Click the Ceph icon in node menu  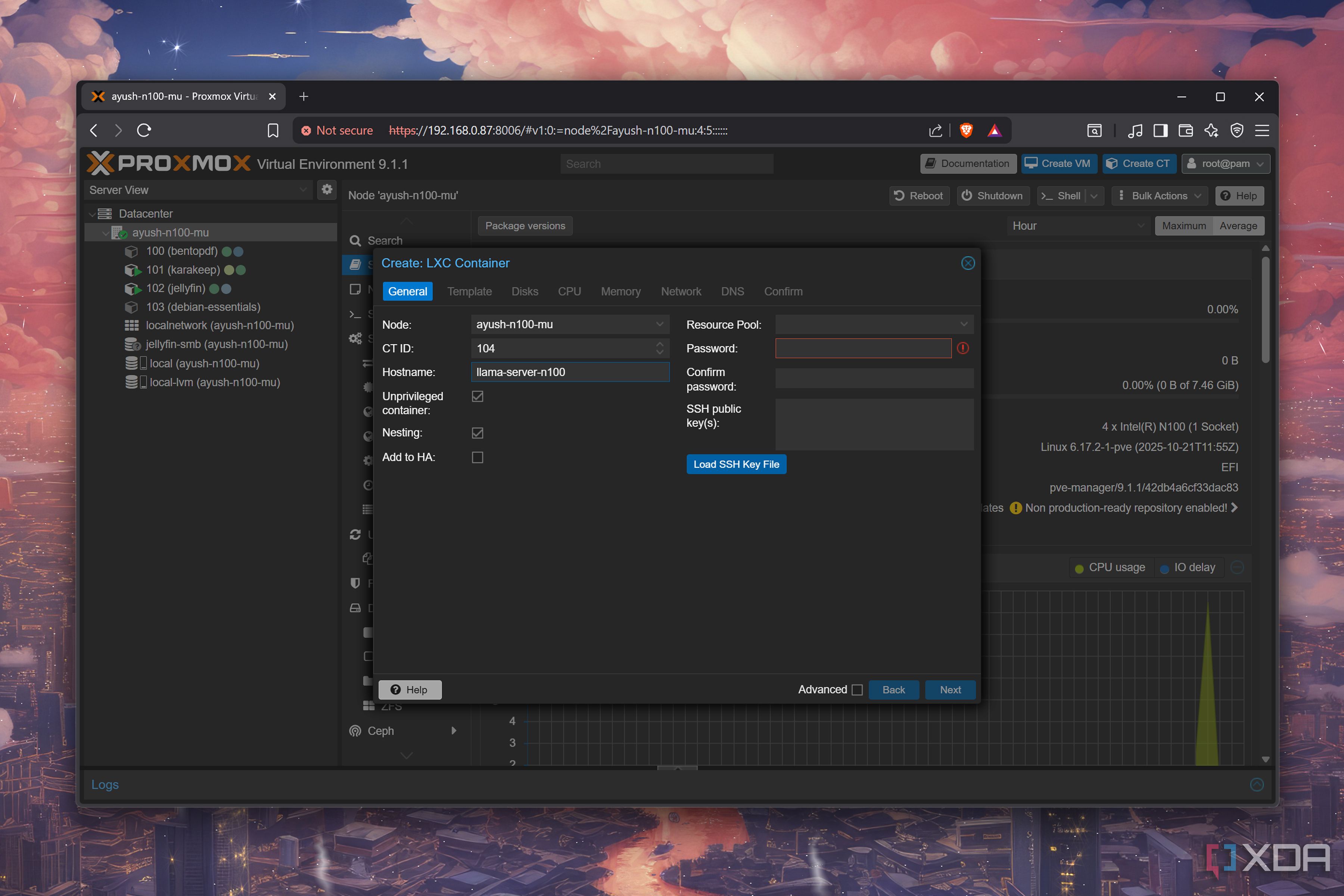click(355, 731)
